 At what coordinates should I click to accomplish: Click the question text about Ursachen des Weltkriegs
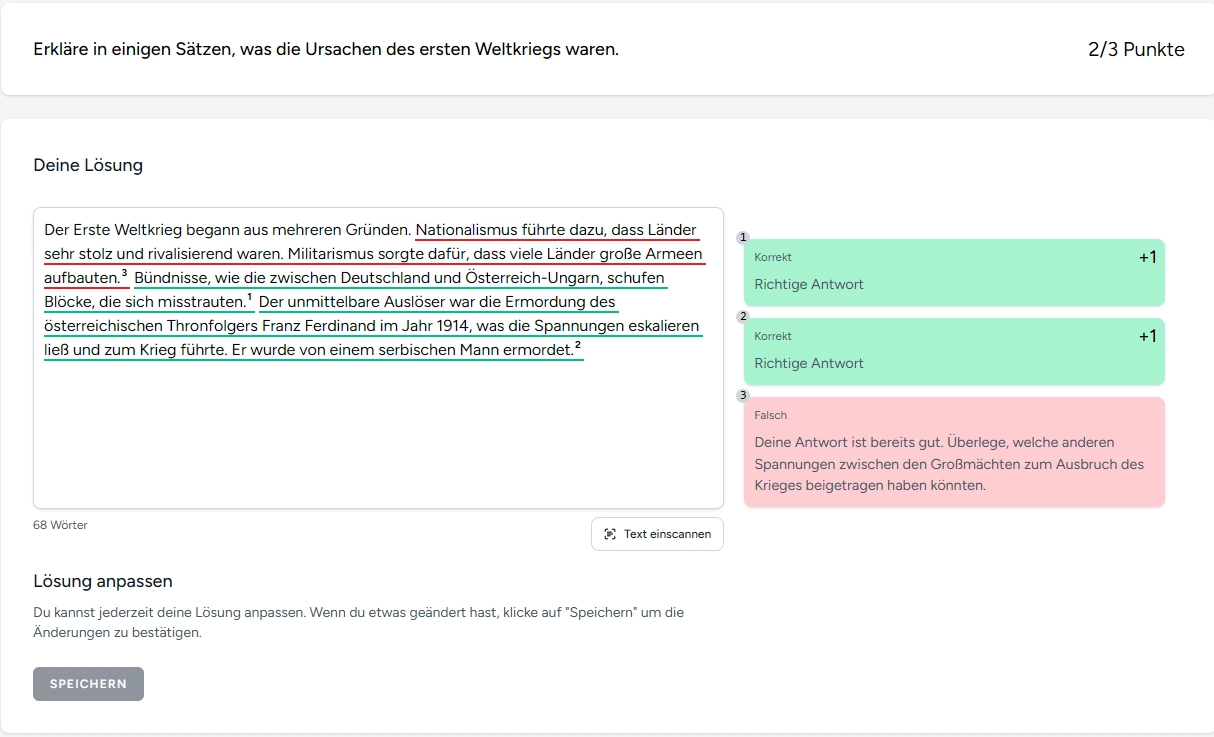[326, 49]
